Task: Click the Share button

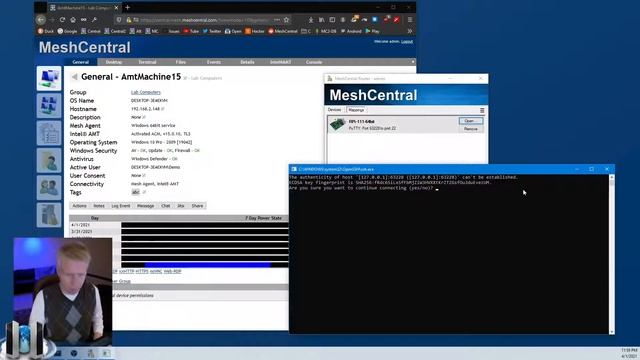Action: pos(198,206)
